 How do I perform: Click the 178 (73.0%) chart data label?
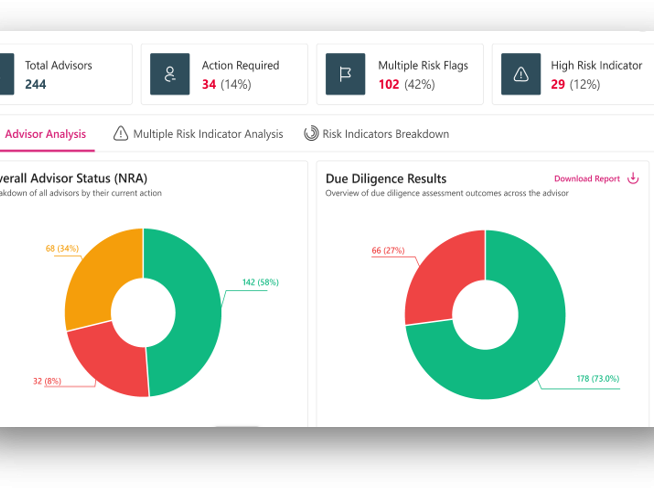coord(598,379)
